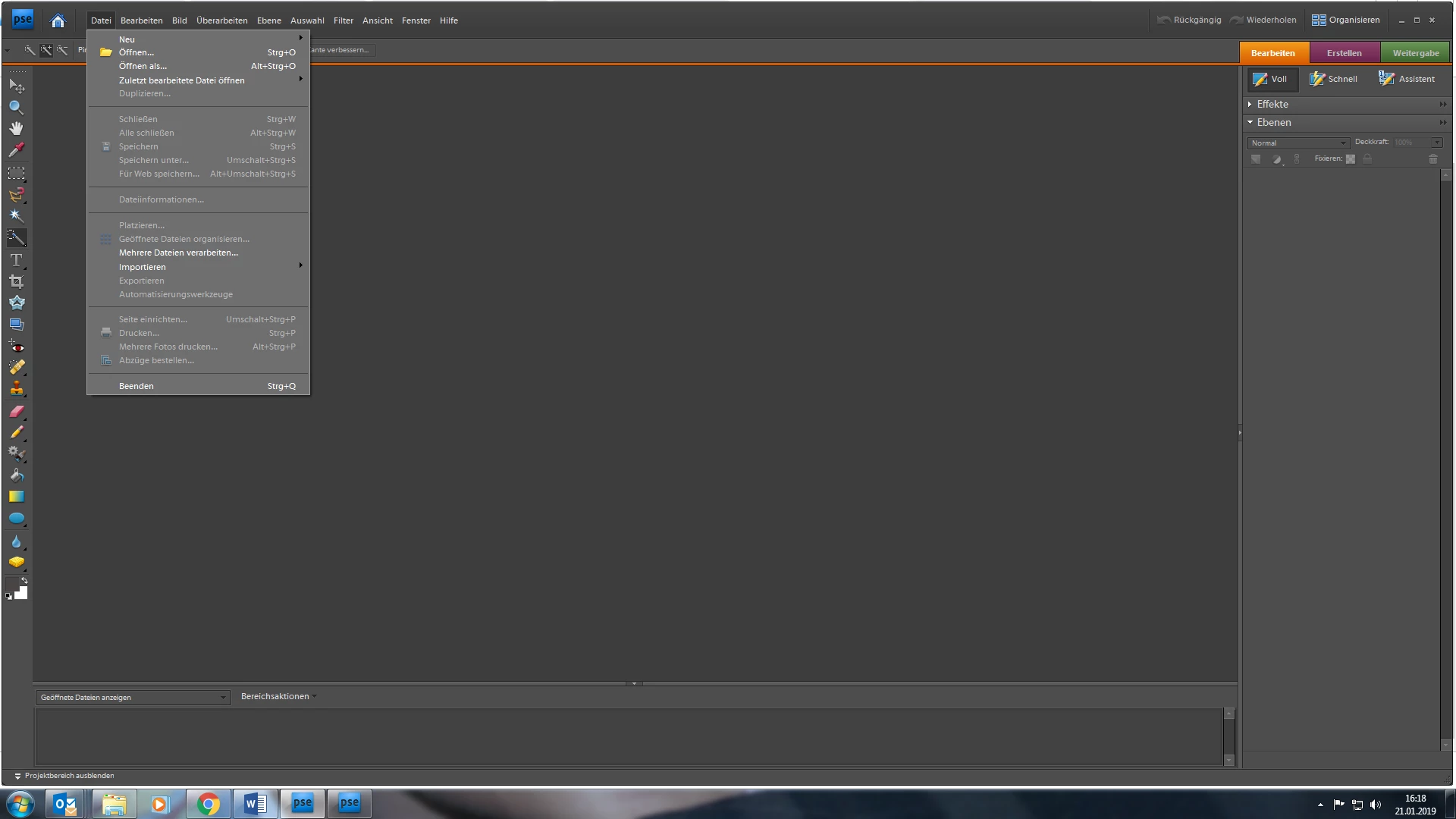
Task: Select the Sponge tool
Action: [16, 562]
